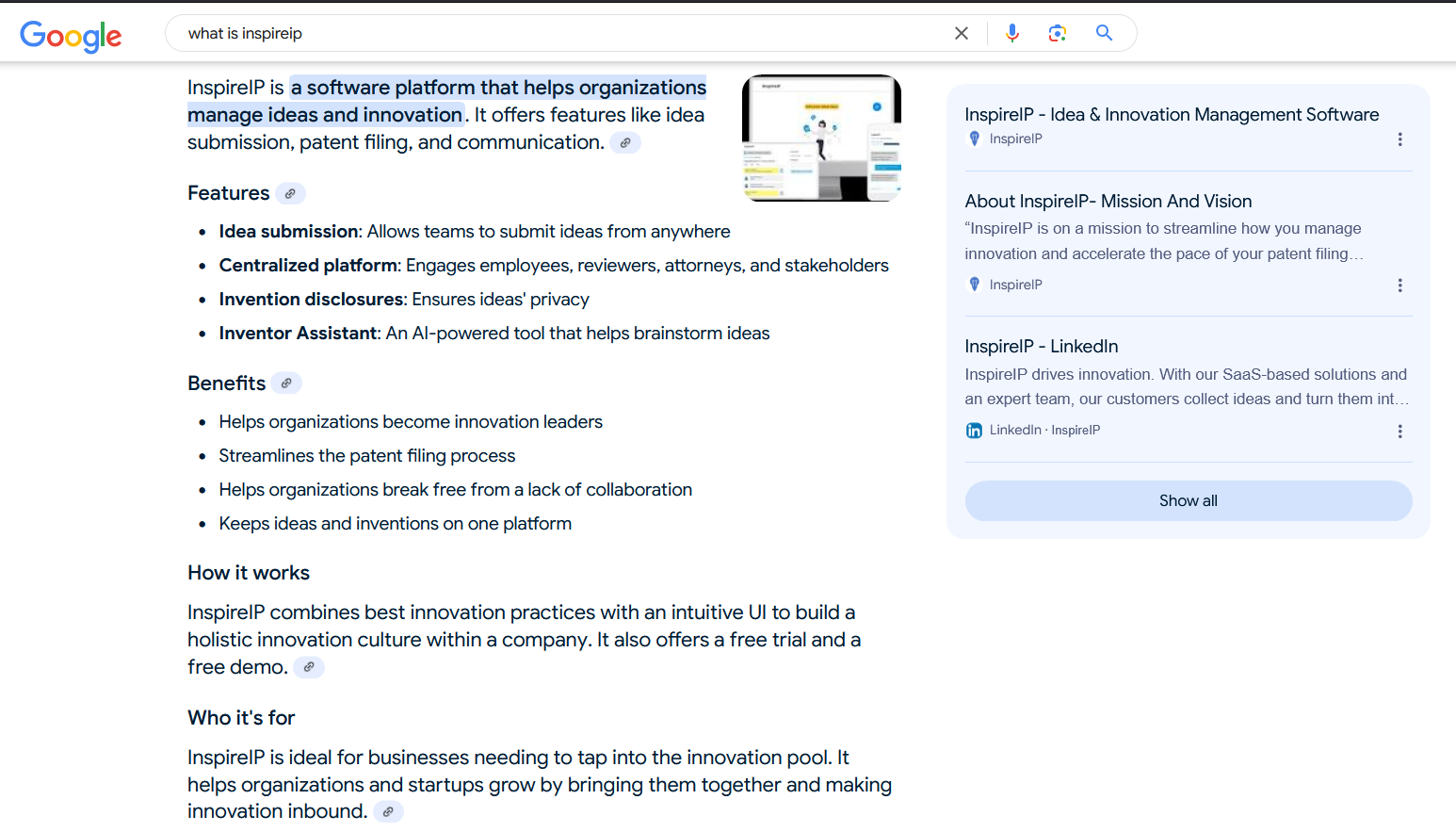
Task: Open Google Lens image search
Action: (x=1057, y=34)
